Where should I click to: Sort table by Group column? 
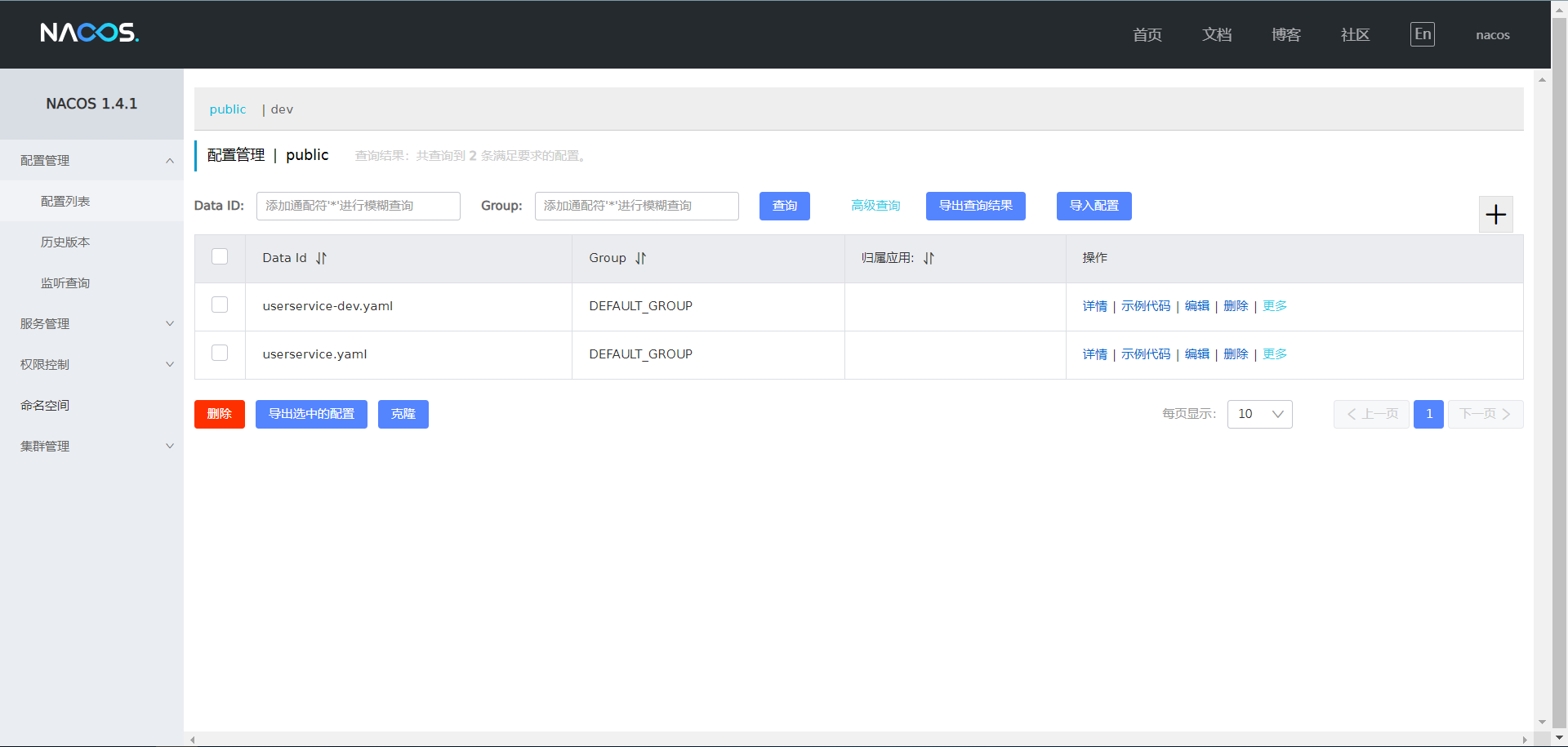(640, 258)
